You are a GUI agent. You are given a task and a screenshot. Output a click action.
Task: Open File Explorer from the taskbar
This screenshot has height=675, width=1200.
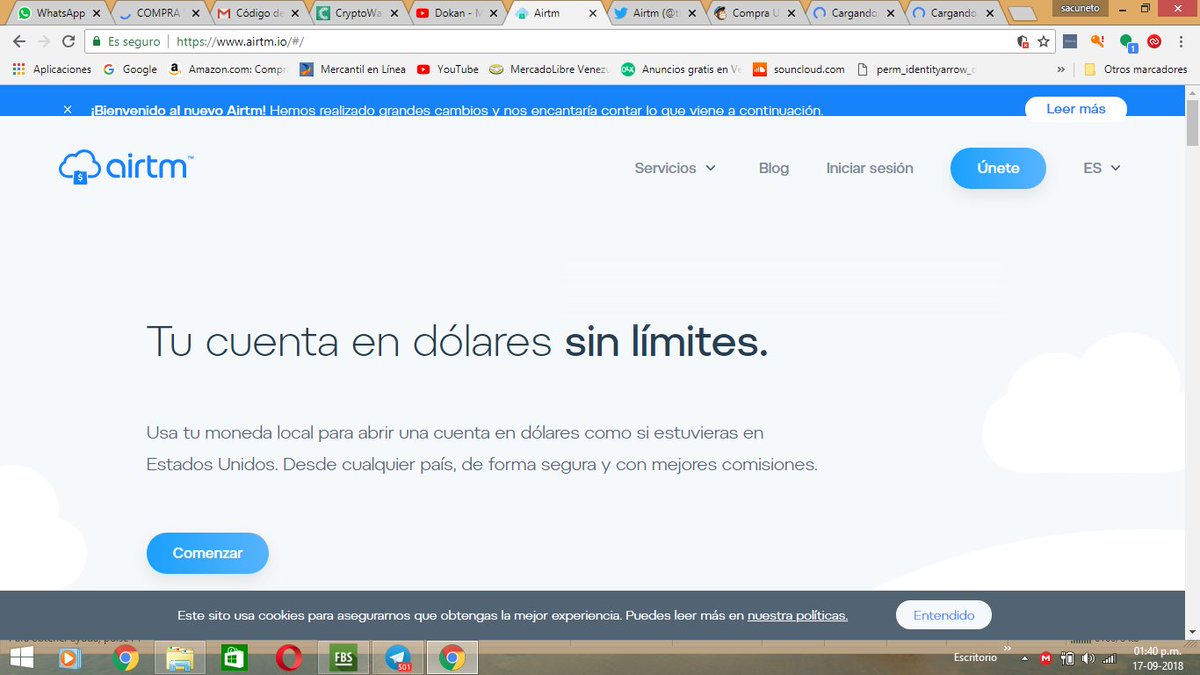point(179,658)
